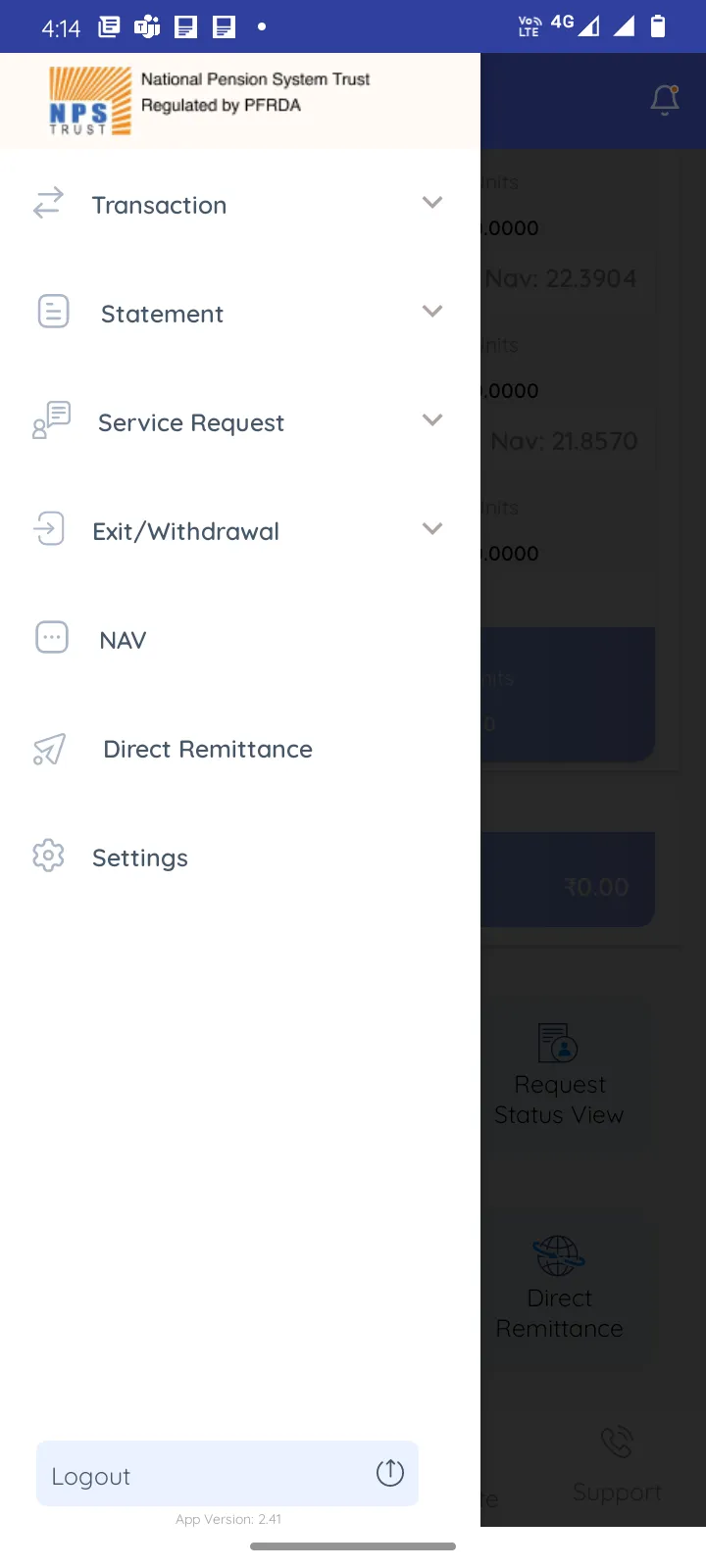Select Settings from the drawer menu
The height and width of the screenshot is (1568, 706).
140,857
